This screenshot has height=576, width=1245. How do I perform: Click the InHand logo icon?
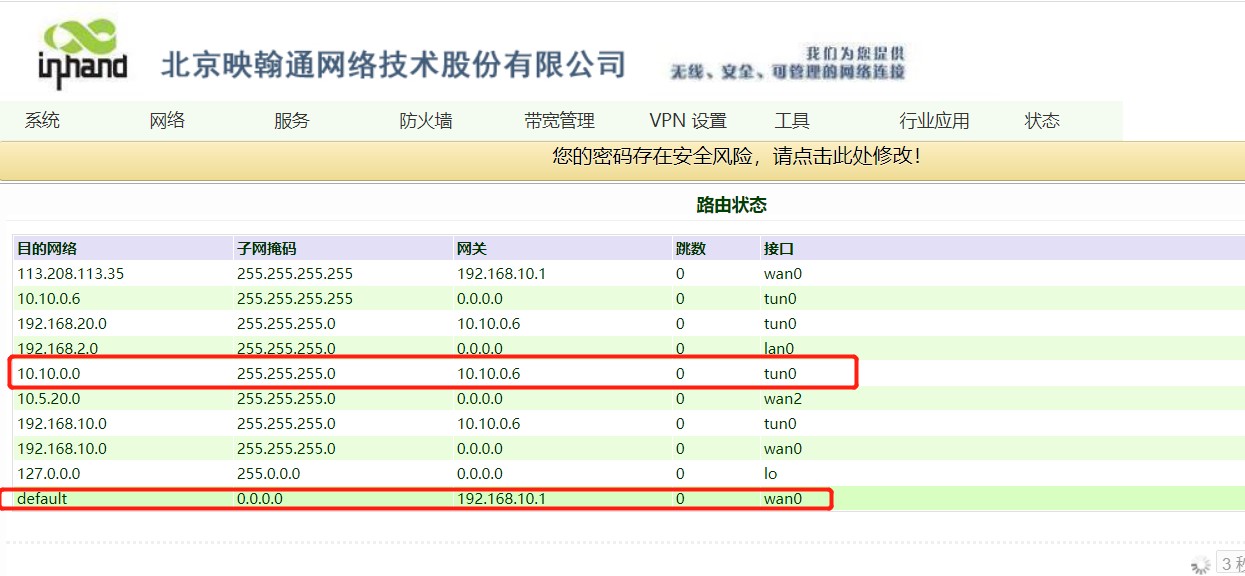click(83, 55)
